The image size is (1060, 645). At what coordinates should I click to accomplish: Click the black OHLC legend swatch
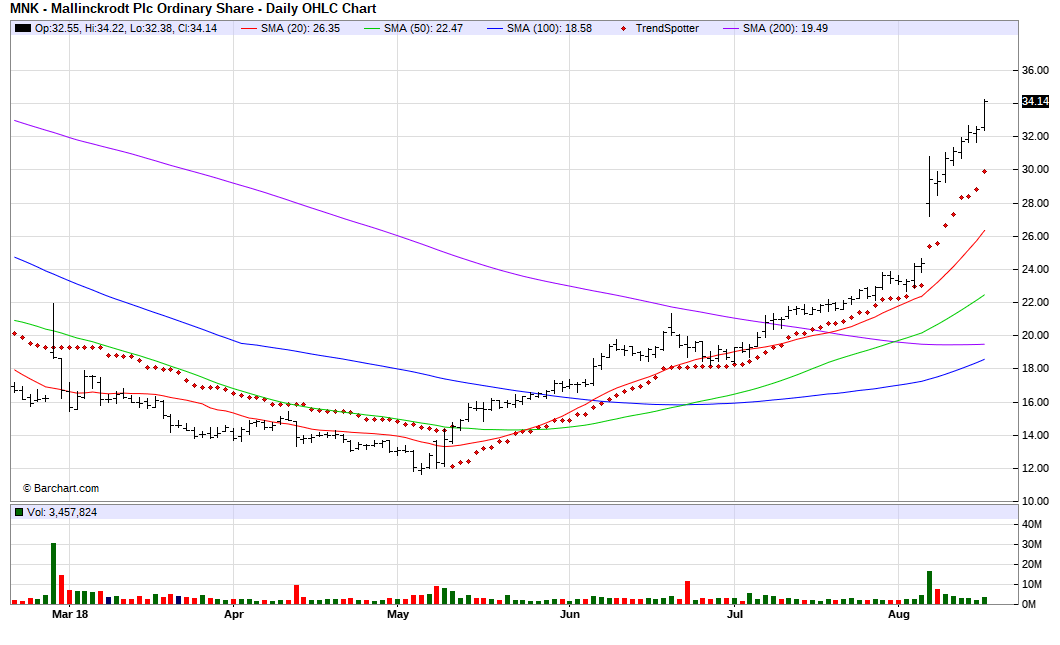click(23, 28)
